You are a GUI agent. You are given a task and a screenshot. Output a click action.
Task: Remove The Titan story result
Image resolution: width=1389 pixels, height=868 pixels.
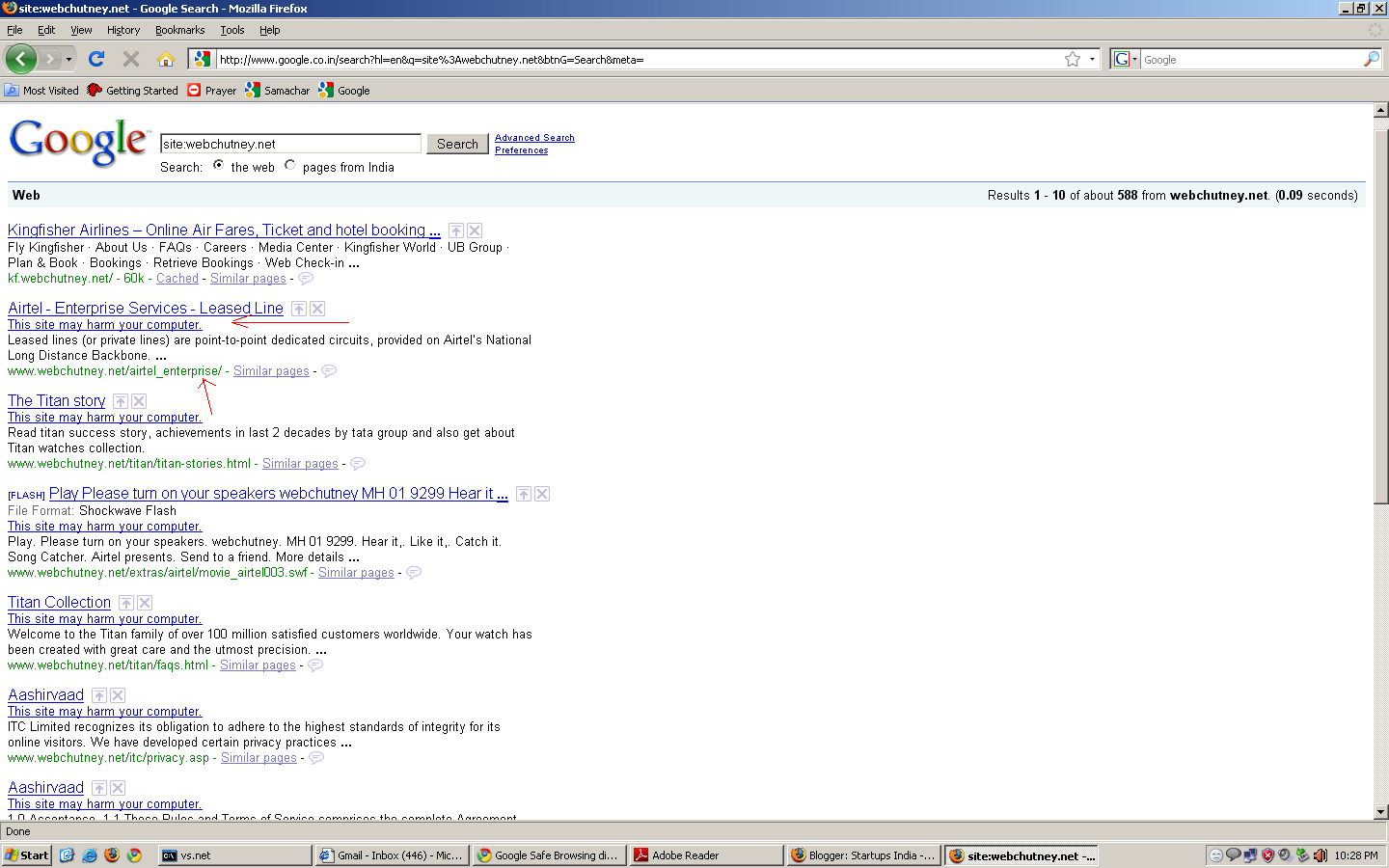coord(139,401)
